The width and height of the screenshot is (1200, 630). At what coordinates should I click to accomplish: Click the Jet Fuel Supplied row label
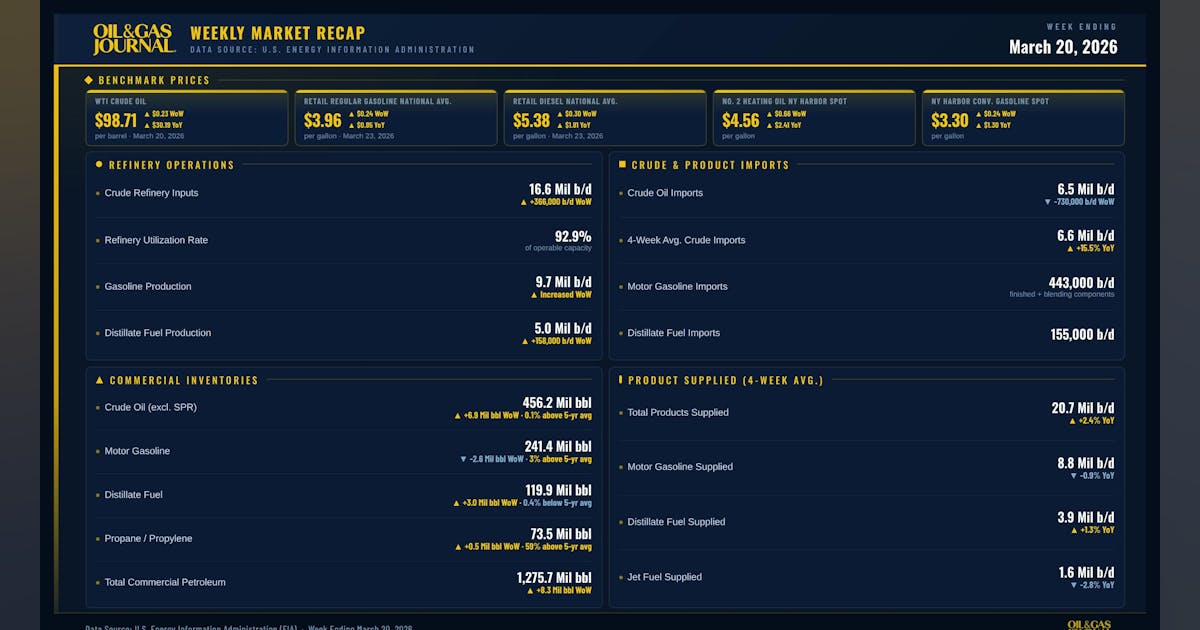click(664, 577)
